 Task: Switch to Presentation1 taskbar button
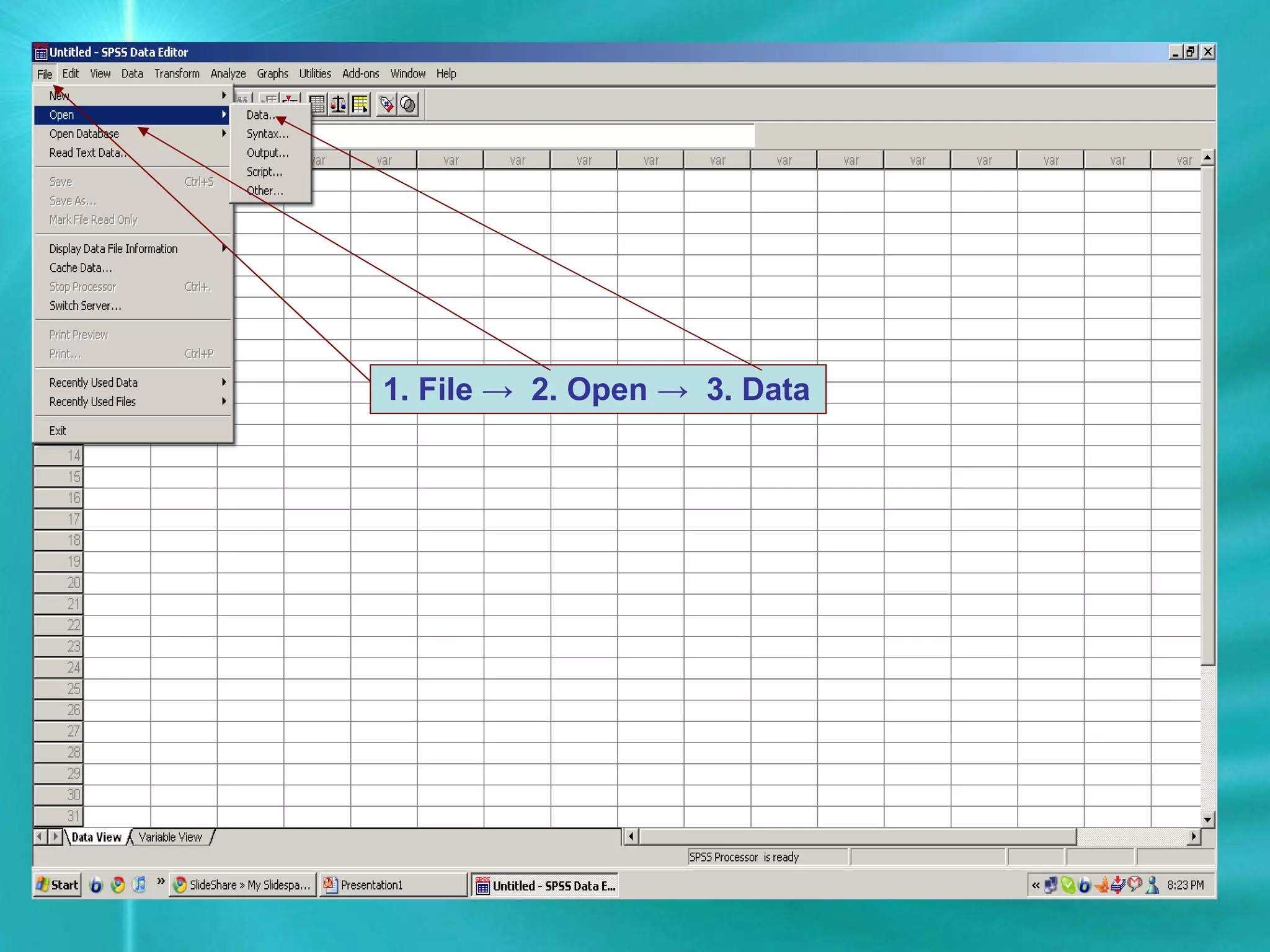click(393, 884)
